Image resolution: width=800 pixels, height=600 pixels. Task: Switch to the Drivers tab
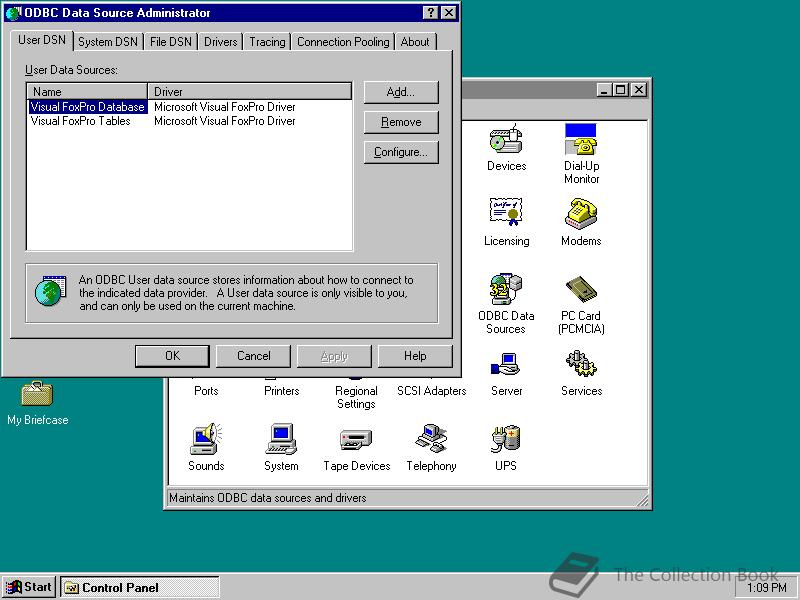[x=220, y=42]
